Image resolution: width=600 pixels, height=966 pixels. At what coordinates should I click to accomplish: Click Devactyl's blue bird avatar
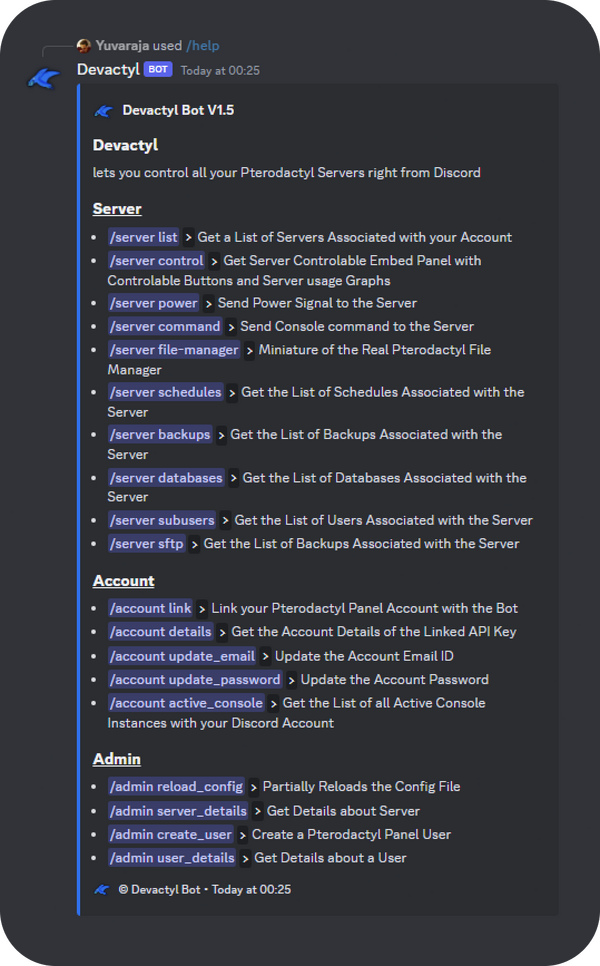pos(42,78)
